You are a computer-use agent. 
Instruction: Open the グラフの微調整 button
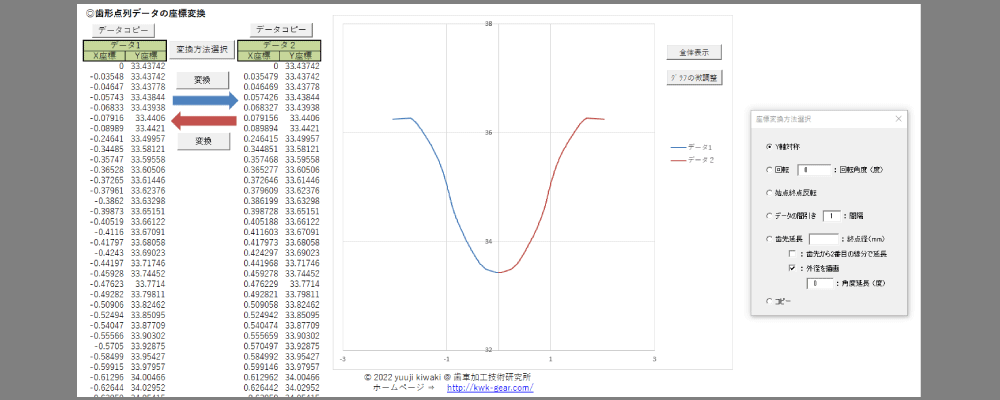point(694,77)
